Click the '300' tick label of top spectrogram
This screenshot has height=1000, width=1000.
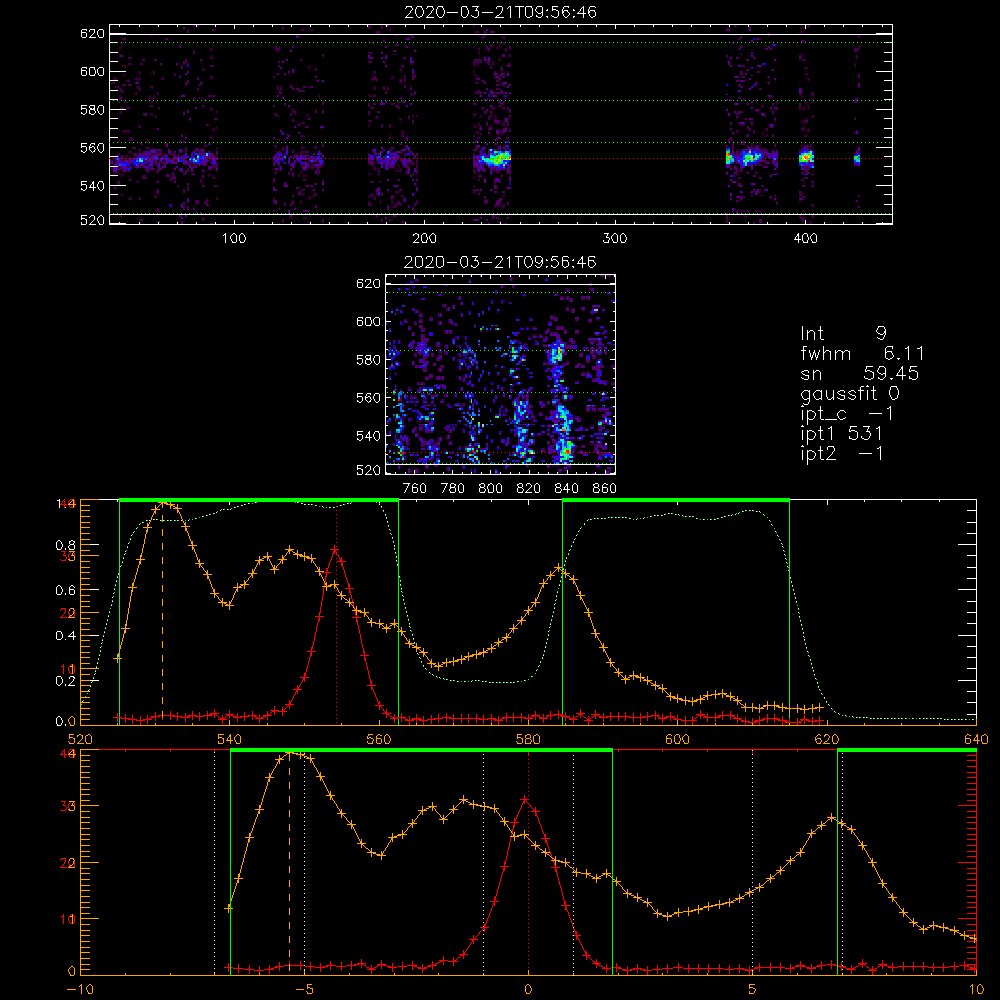tap(615, 239)
